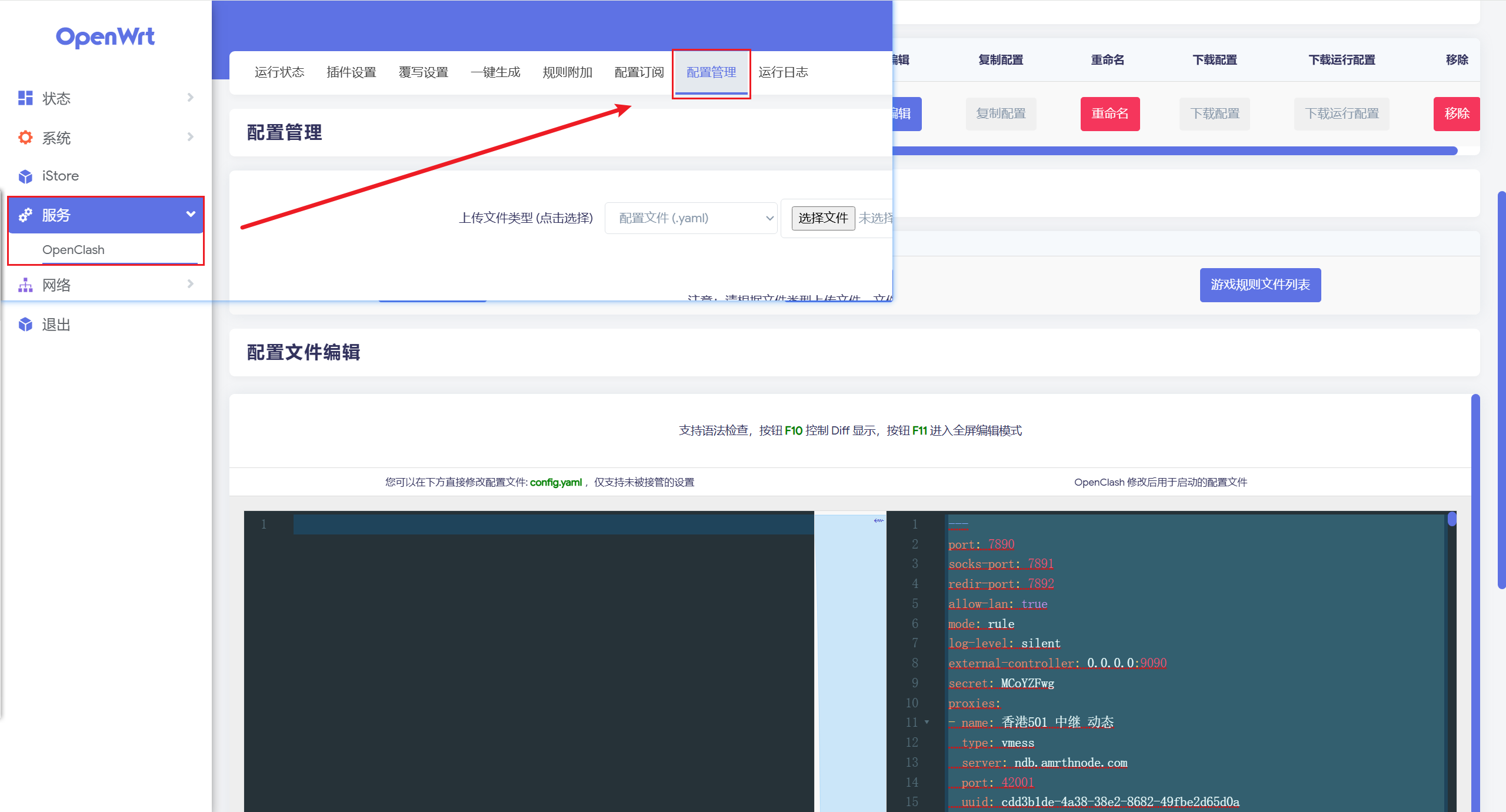Go to the 一键生成 tab

[495, 72]
